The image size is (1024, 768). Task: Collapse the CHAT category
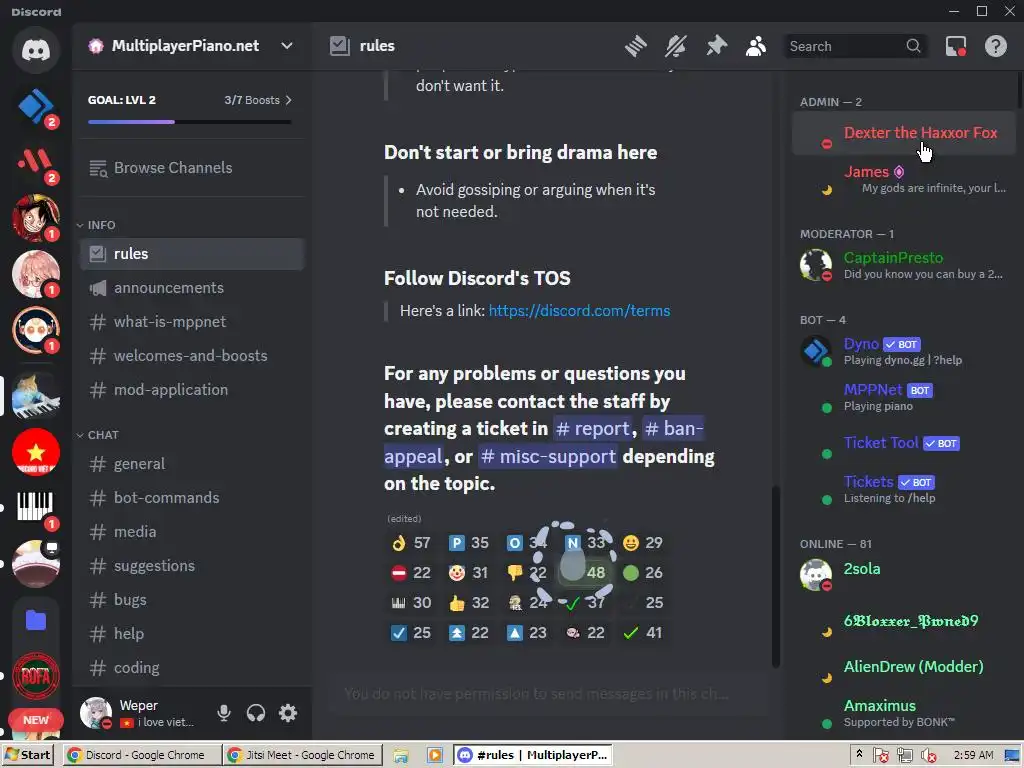pos(98,435)
